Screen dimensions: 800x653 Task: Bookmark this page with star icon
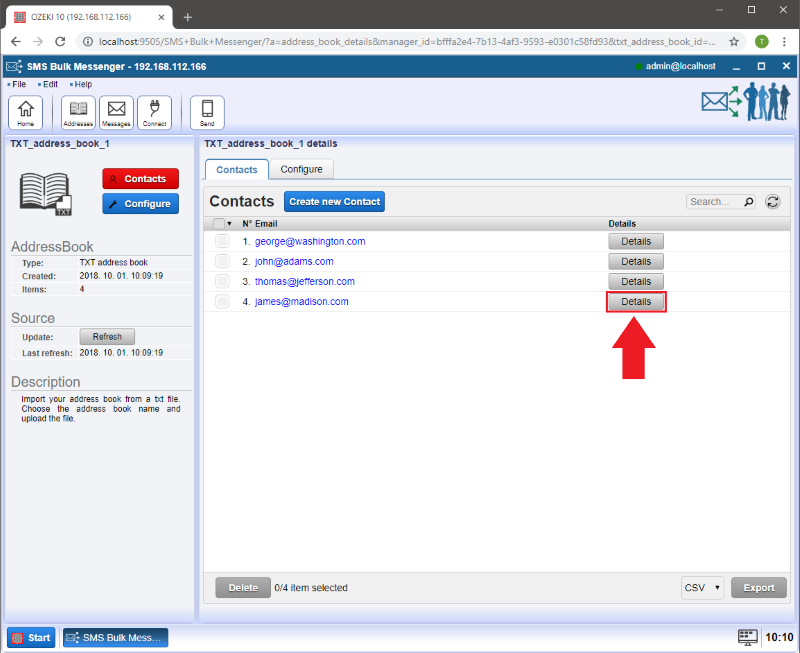tap(734, 42)
